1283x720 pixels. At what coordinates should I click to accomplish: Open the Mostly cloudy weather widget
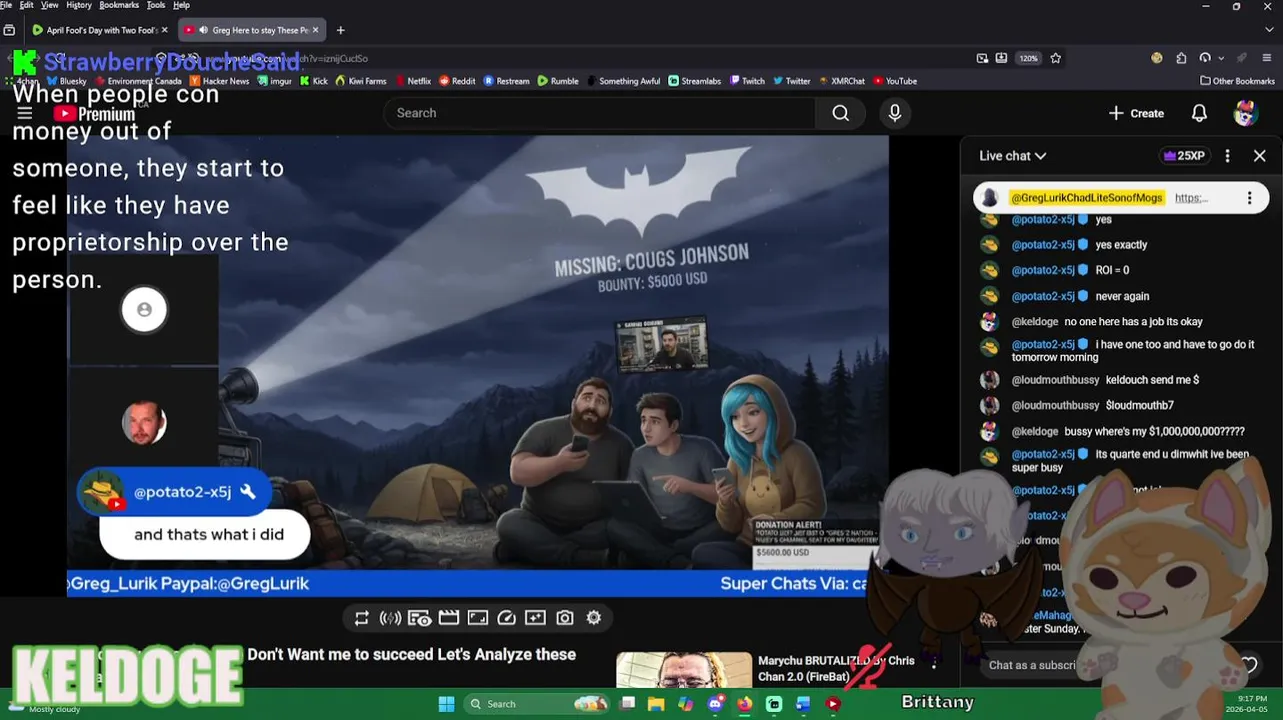45,706
